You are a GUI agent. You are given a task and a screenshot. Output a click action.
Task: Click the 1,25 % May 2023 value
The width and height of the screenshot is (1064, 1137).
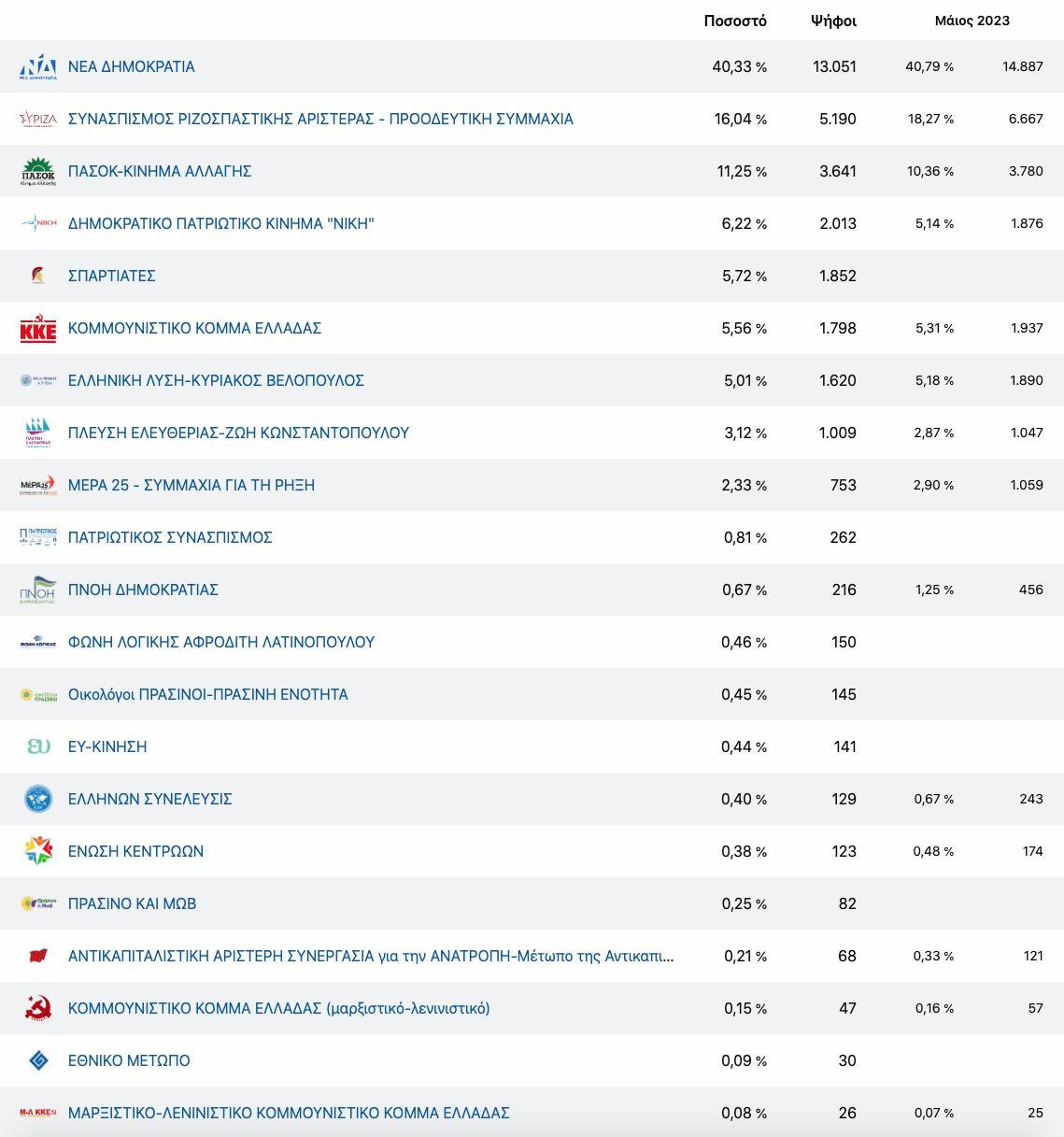point(934,590)
